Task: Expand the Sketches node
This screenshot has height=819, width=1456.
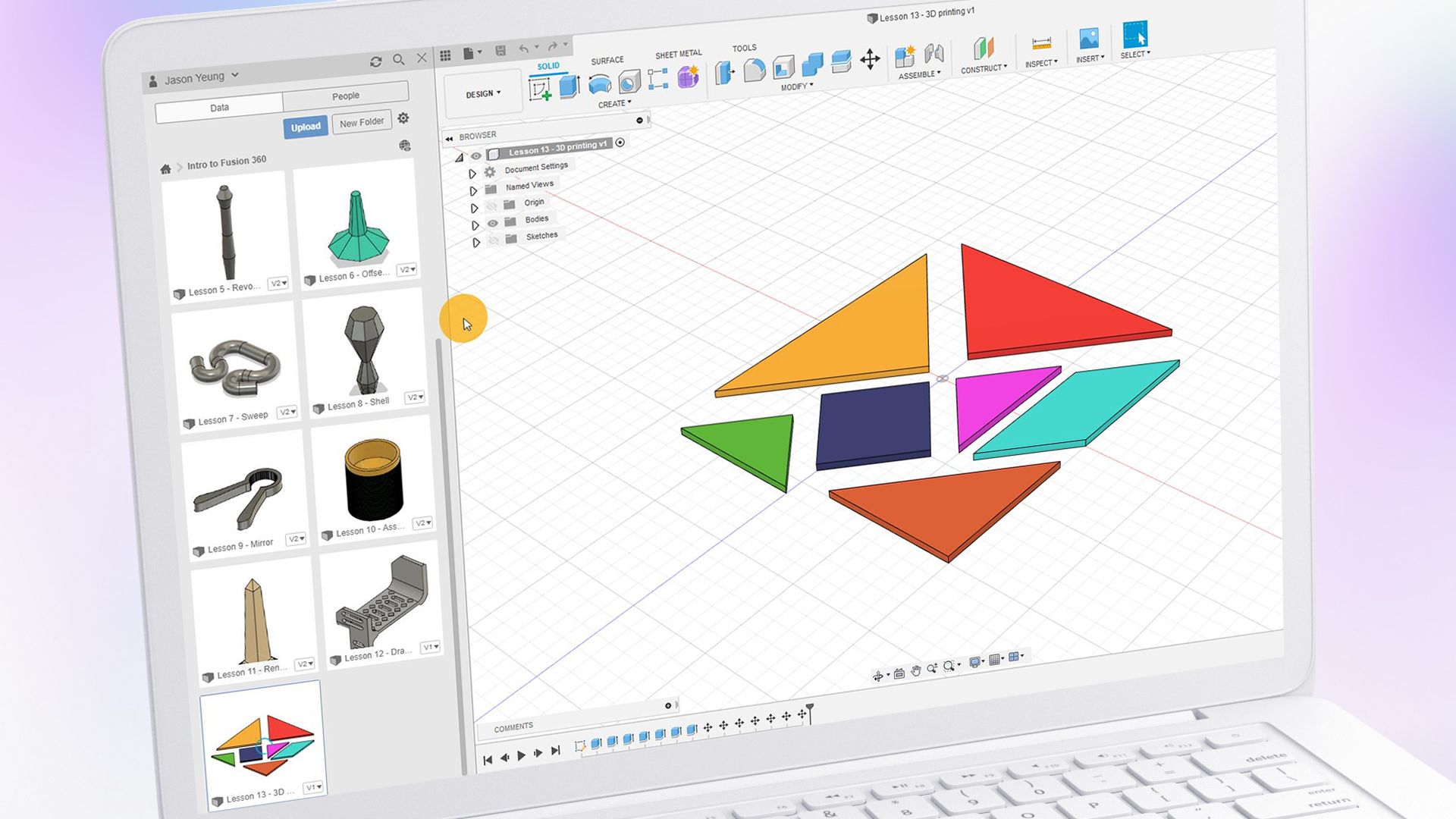Action: (476, 243)
